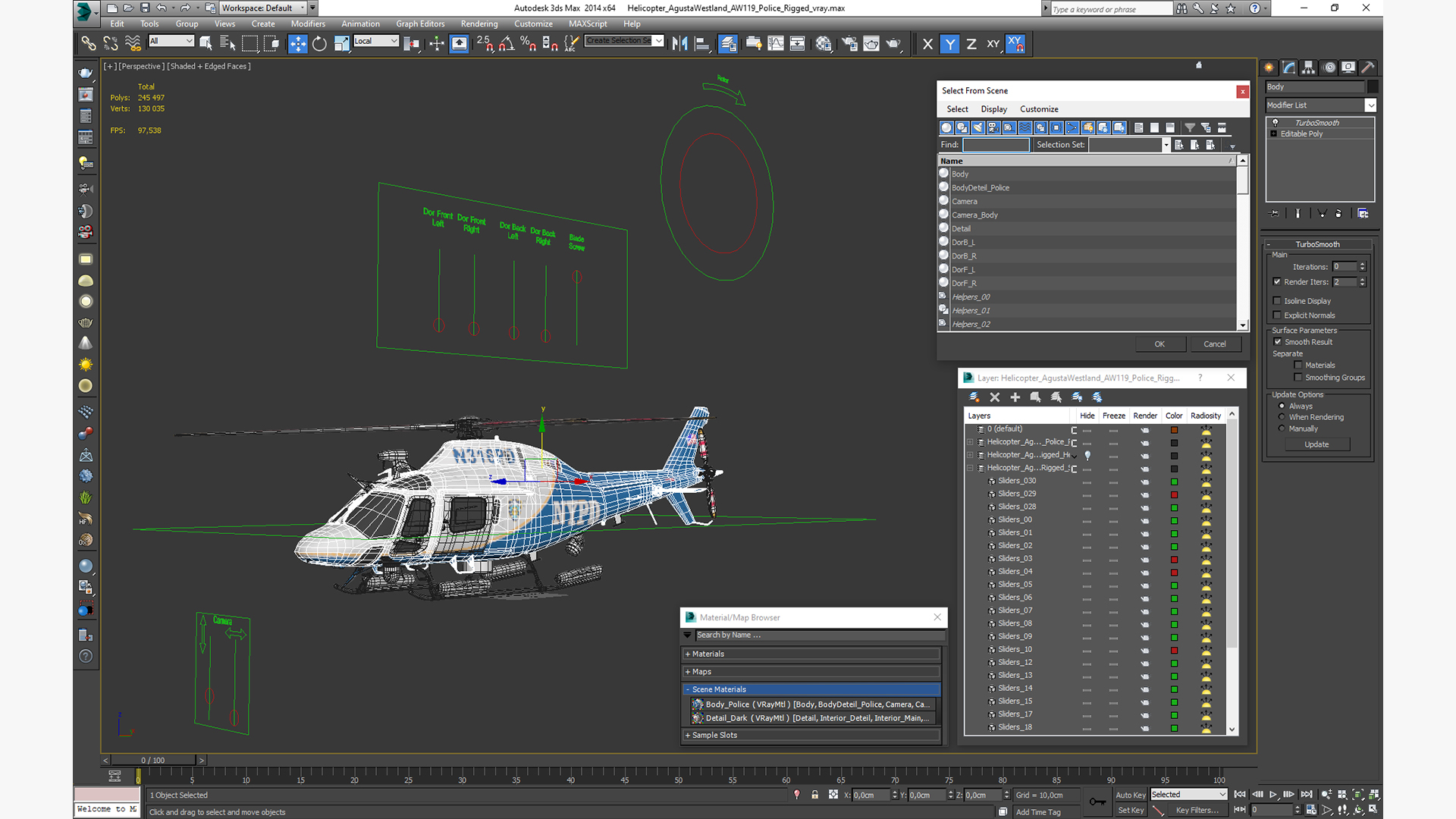Click the Bind to Space Warp icon
Image resolution: width=1456 pixels, height=819 pixels.
coord(133,44)
